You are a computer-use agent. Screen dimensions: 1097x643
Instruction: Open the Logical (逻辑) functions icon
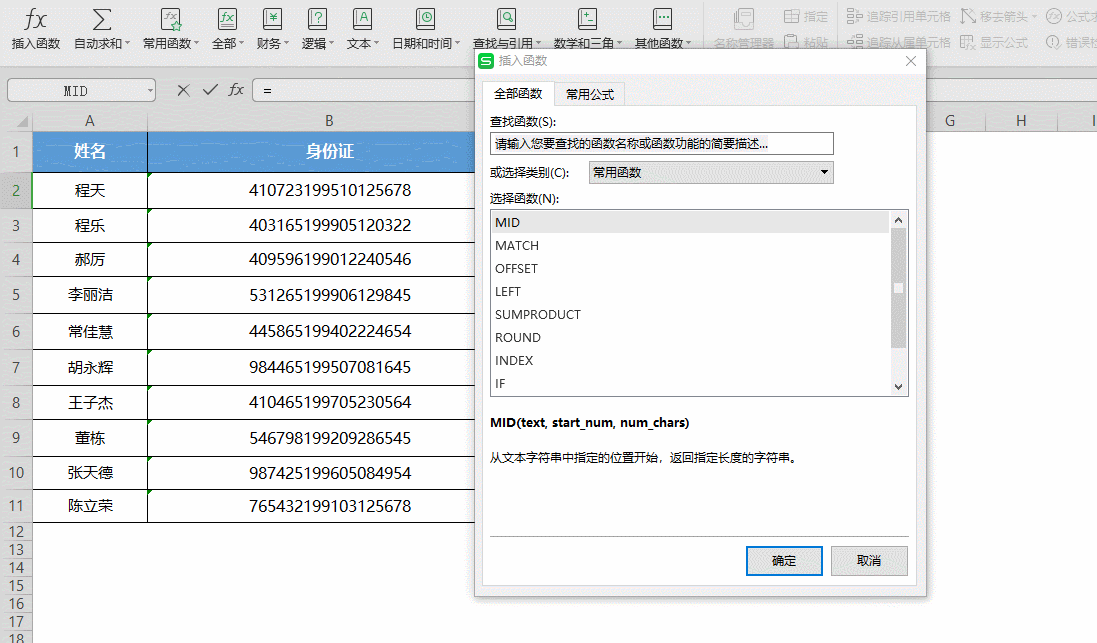(x=317, y=20)
